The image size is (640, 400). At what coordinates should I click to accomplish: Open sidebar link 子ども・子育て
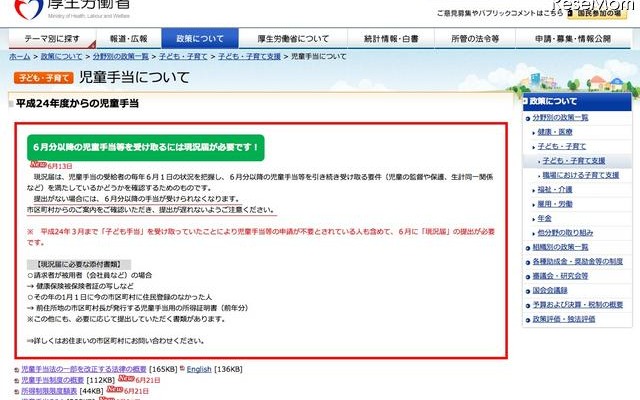pyautogui.click(x=562, y=146)
